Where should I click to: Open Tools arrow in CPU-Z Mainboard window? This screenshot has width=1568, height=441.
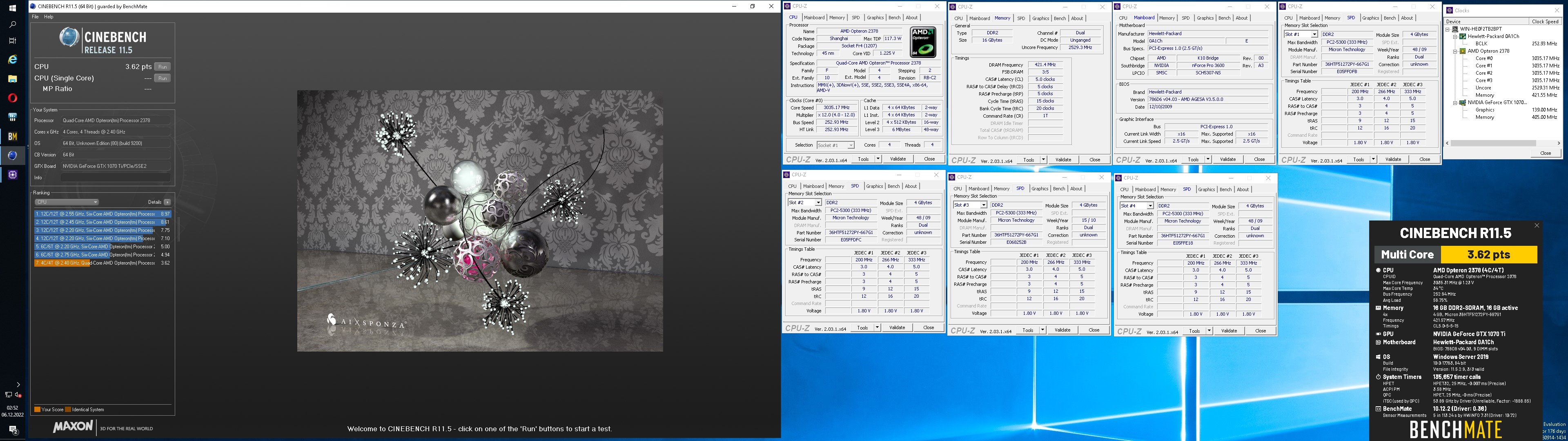click(1208, 160)
